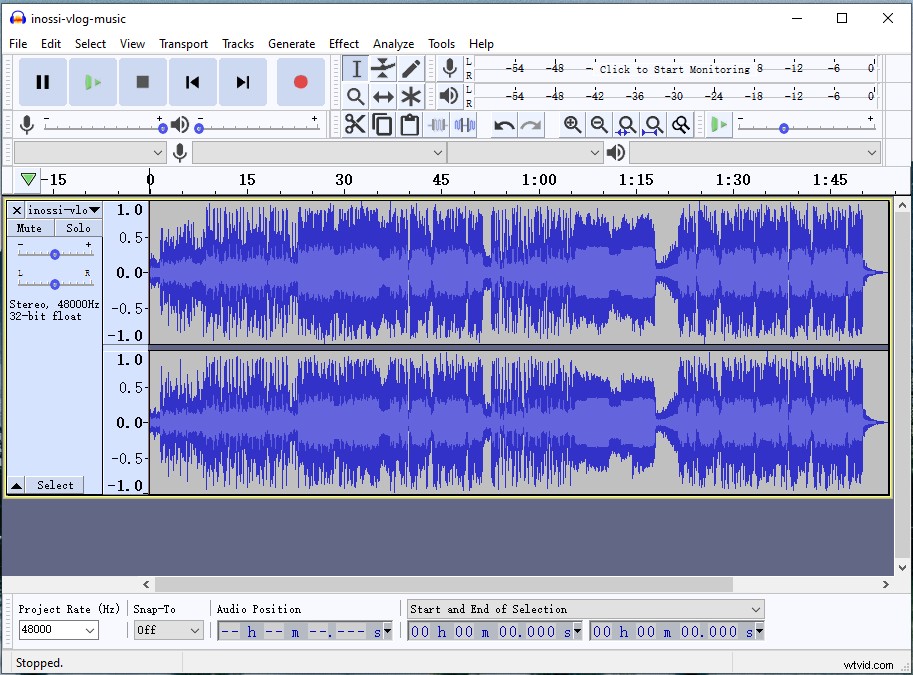Viewport: 913px width, 675px height.
Task: Mute the inossi-vlog track
Action: click(28, 228)
